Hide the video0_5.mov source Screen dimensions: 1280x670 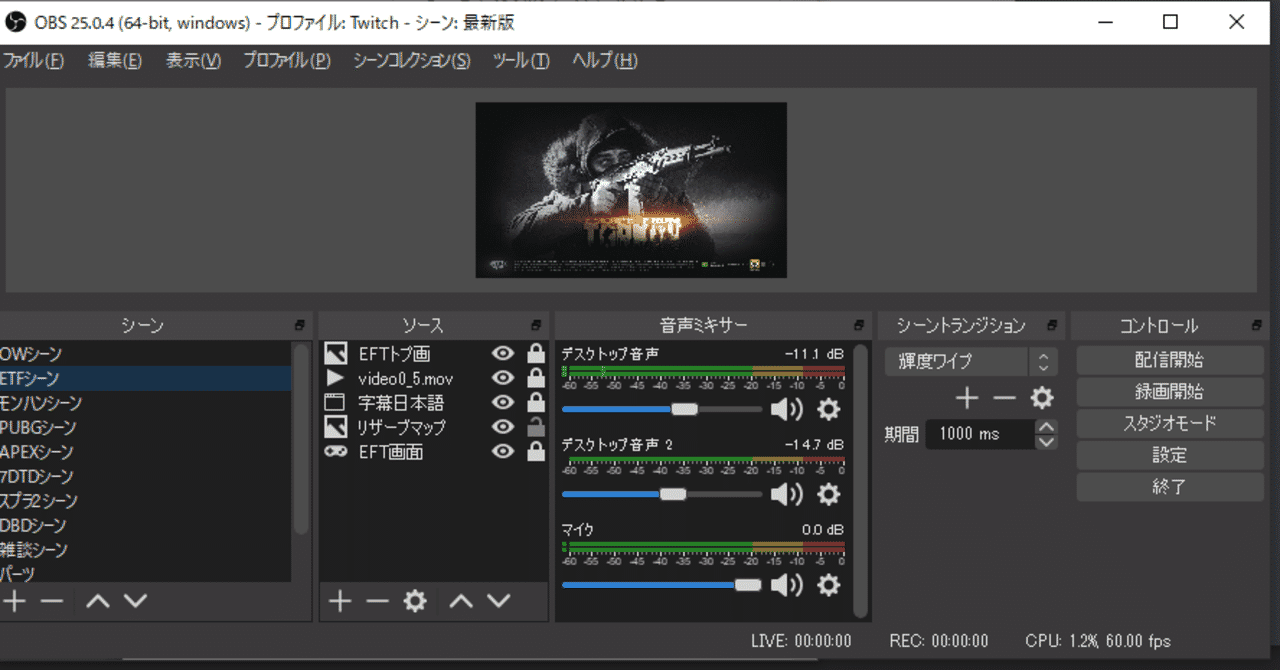pyautogui.click(x=504, y=378)
